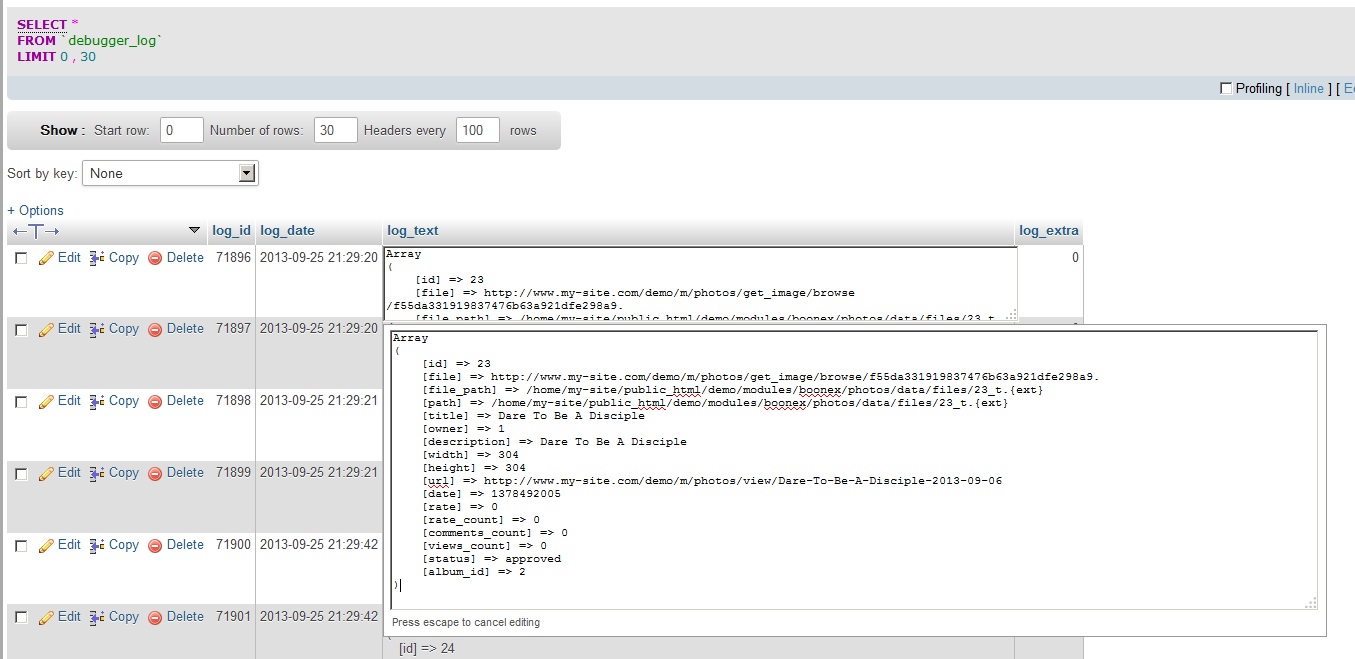Click the full texts toggle arrows icon
This screenshot has height=659, width=1355.
pos(36,231)
